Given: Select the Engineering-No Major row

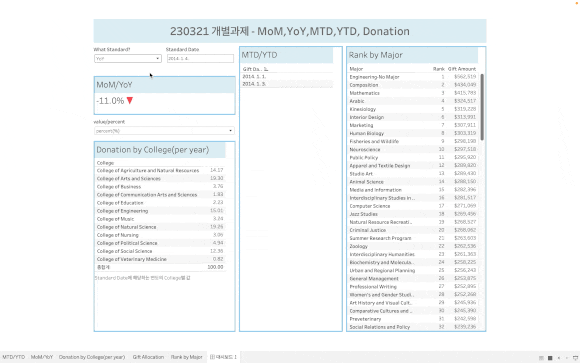Looking at the screenshot, I should tap(412, 77).
